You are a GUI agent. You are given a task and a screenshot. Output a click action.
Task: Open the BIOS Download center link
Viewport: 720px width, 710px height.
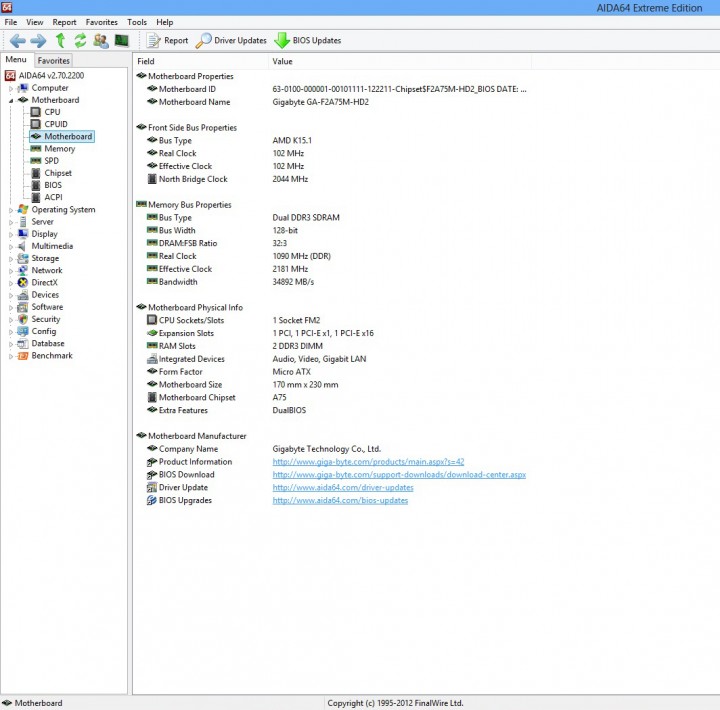[x=399, y=474]
